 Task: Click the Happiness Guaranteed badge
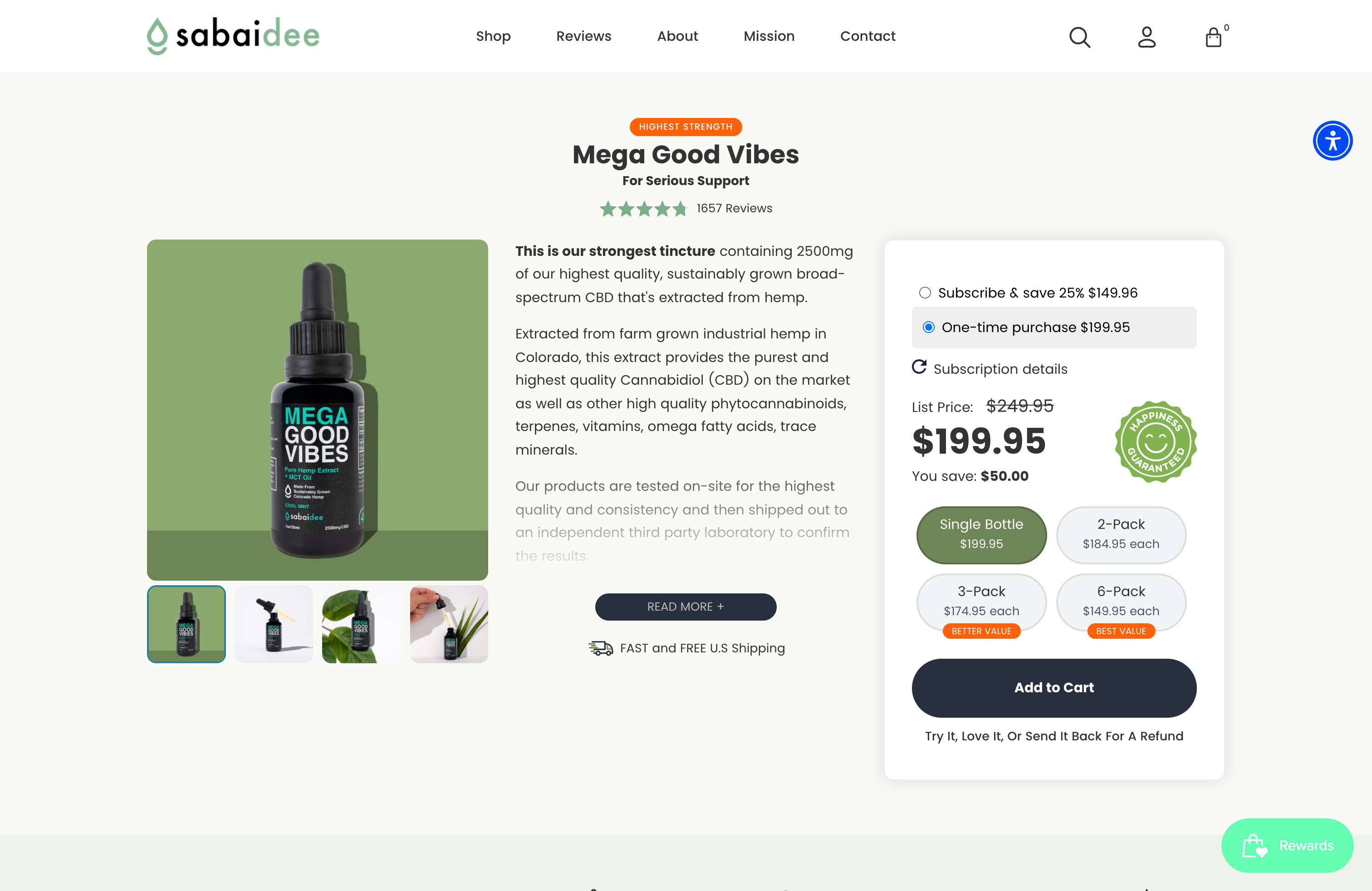coord(1155,441)
